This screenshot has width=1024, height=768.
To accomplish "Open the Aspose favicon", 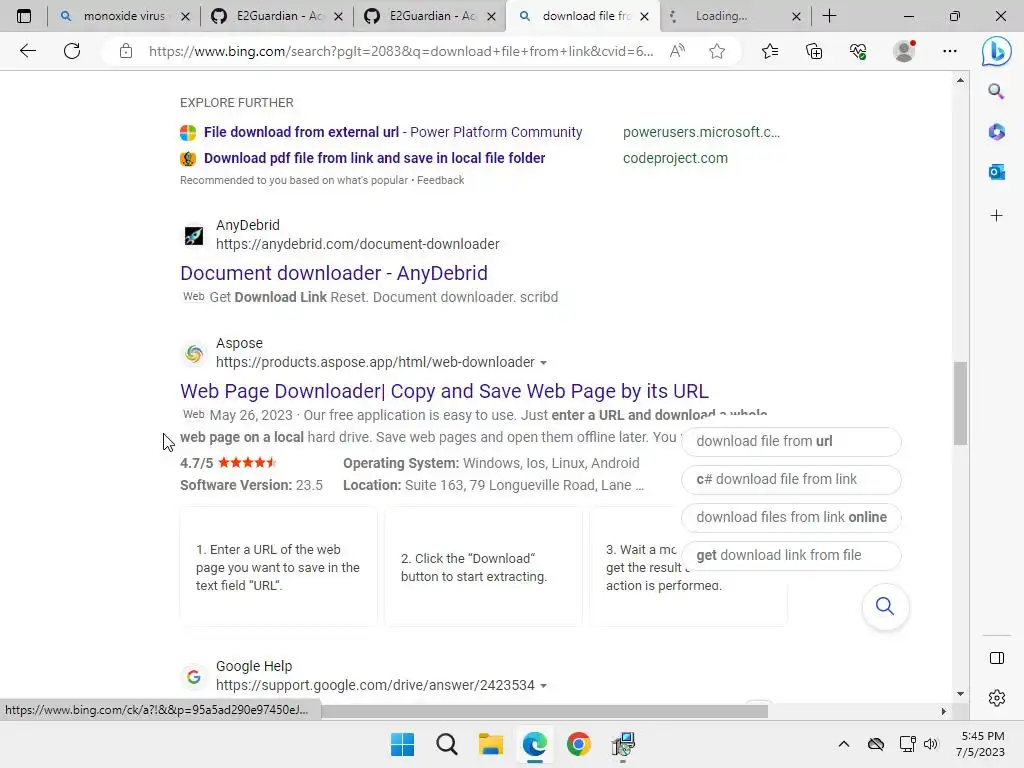I will click(194, 353).
